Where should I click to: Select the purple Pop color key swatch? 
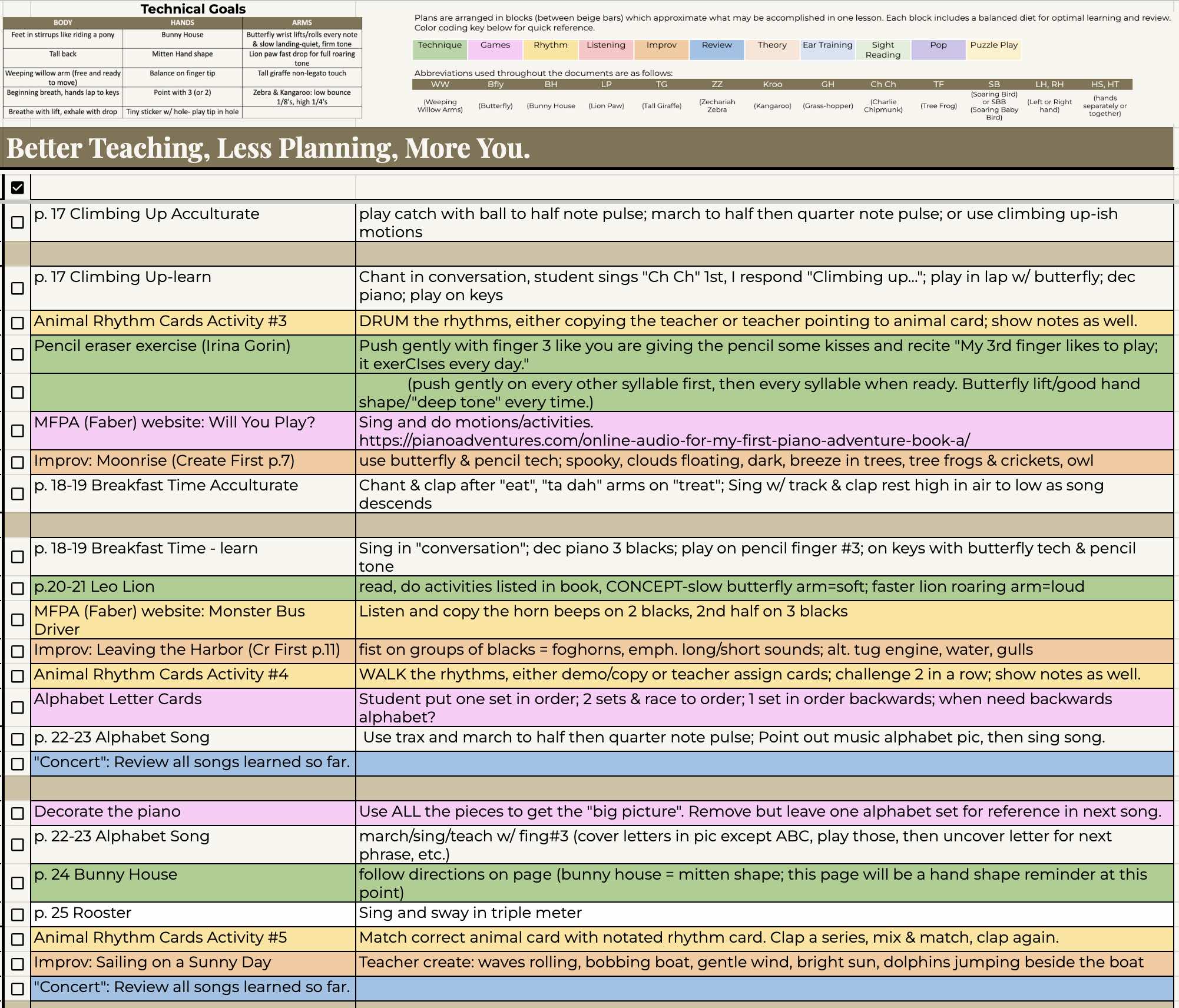point(938,49)
